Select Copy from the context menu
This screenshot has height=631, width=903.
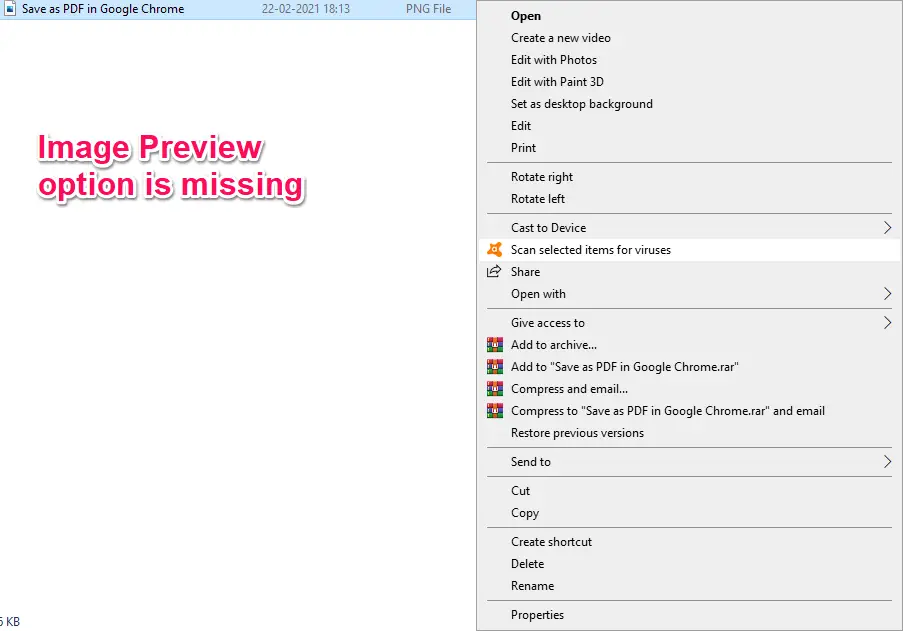pos(689,512)
